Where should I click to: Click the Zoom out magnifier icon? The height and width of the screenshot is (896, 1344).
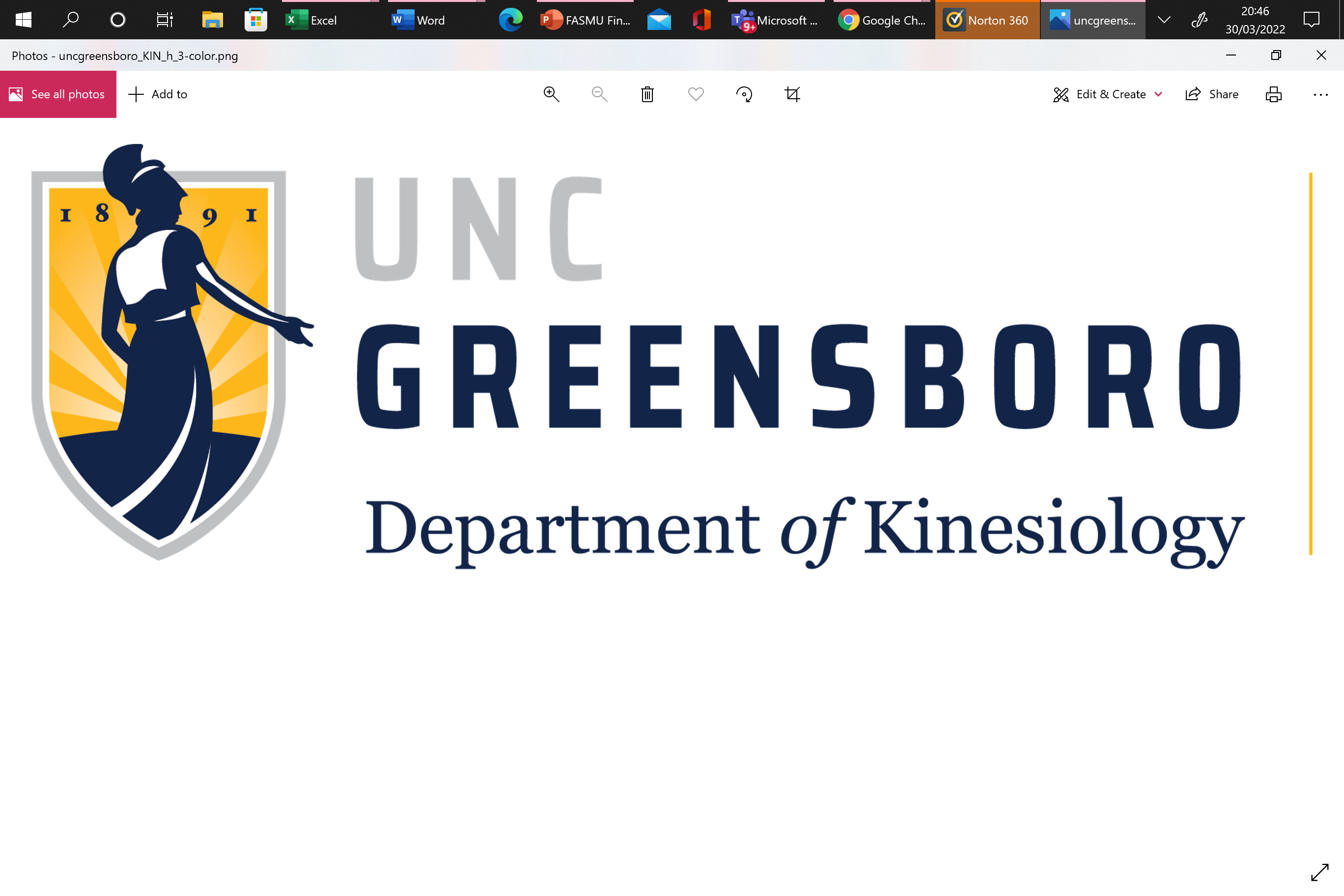click(599, 94)
